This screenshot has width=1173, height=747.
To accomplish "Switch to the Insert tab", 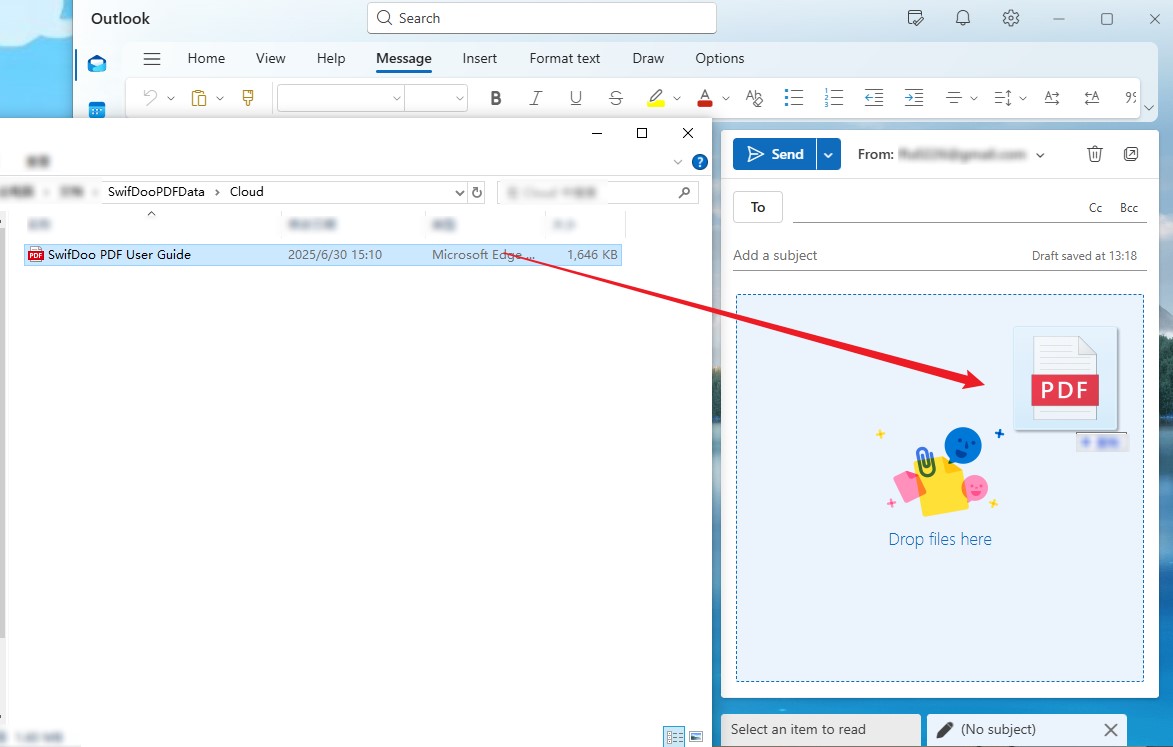I will click(x=480, y=58).
